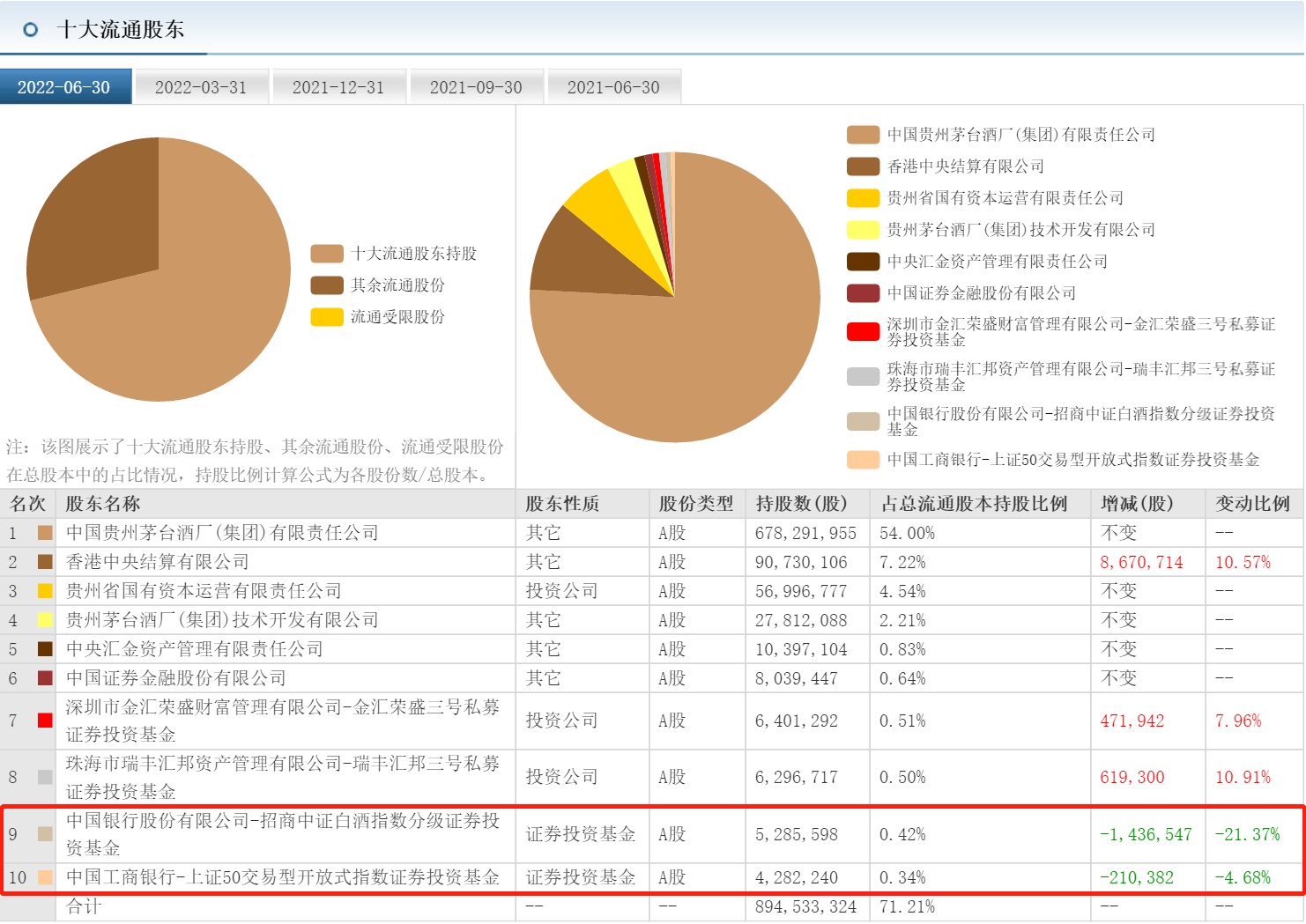The image size is (1306, 924).
Task: Click legend swatch for 招商中证白酒指数分级证券投资基金
Action: click(x=864, y=422)
